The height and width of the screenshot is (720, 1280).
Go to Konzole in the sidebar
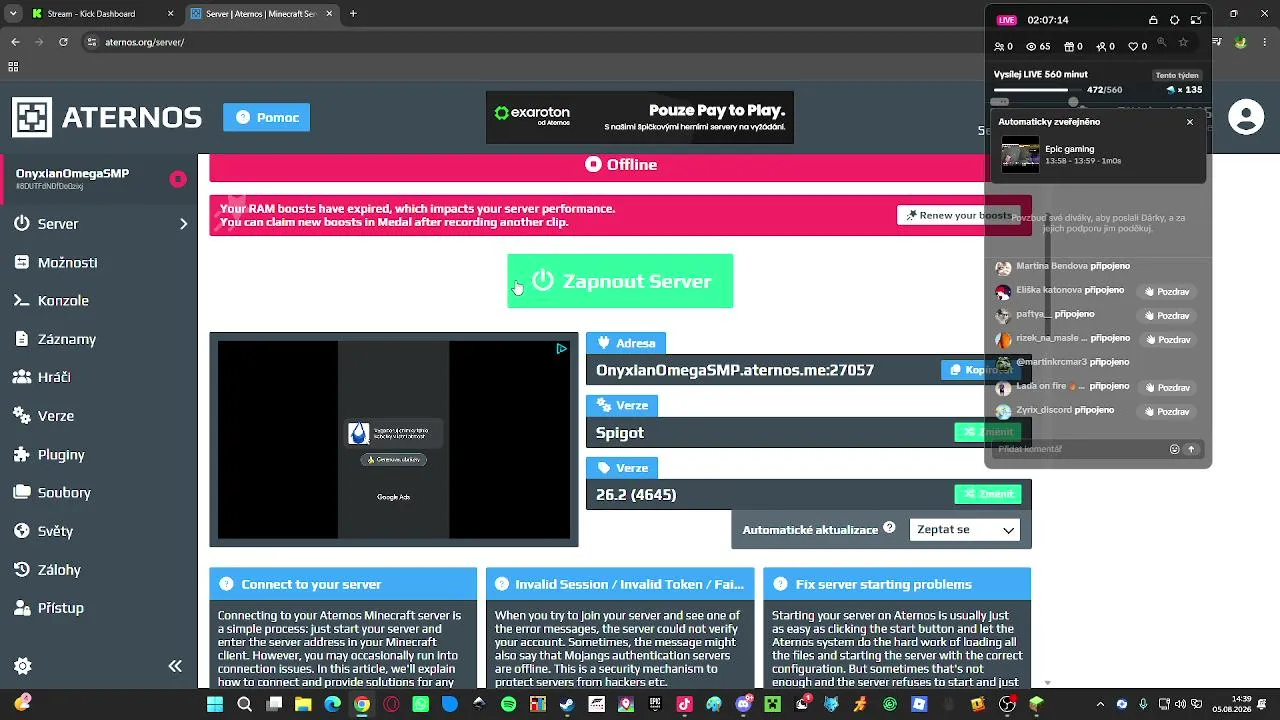click(x=63, y=300)
